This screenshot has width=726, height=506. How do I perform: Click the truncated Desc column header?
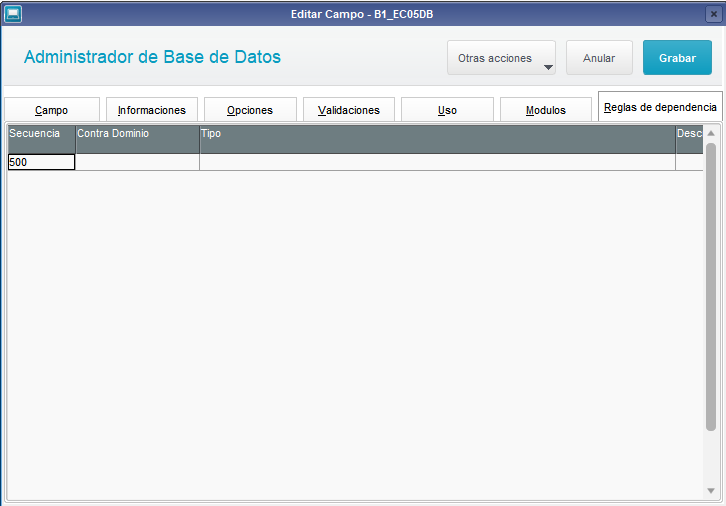pyautogui.click(x=689, y=139)
